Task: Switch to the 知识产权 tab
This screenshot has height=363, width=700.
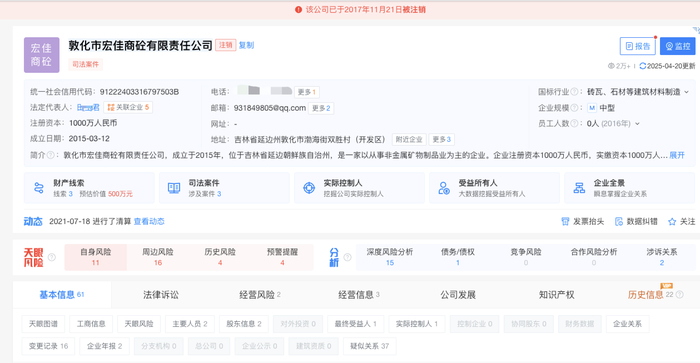Action: (556, 295)
